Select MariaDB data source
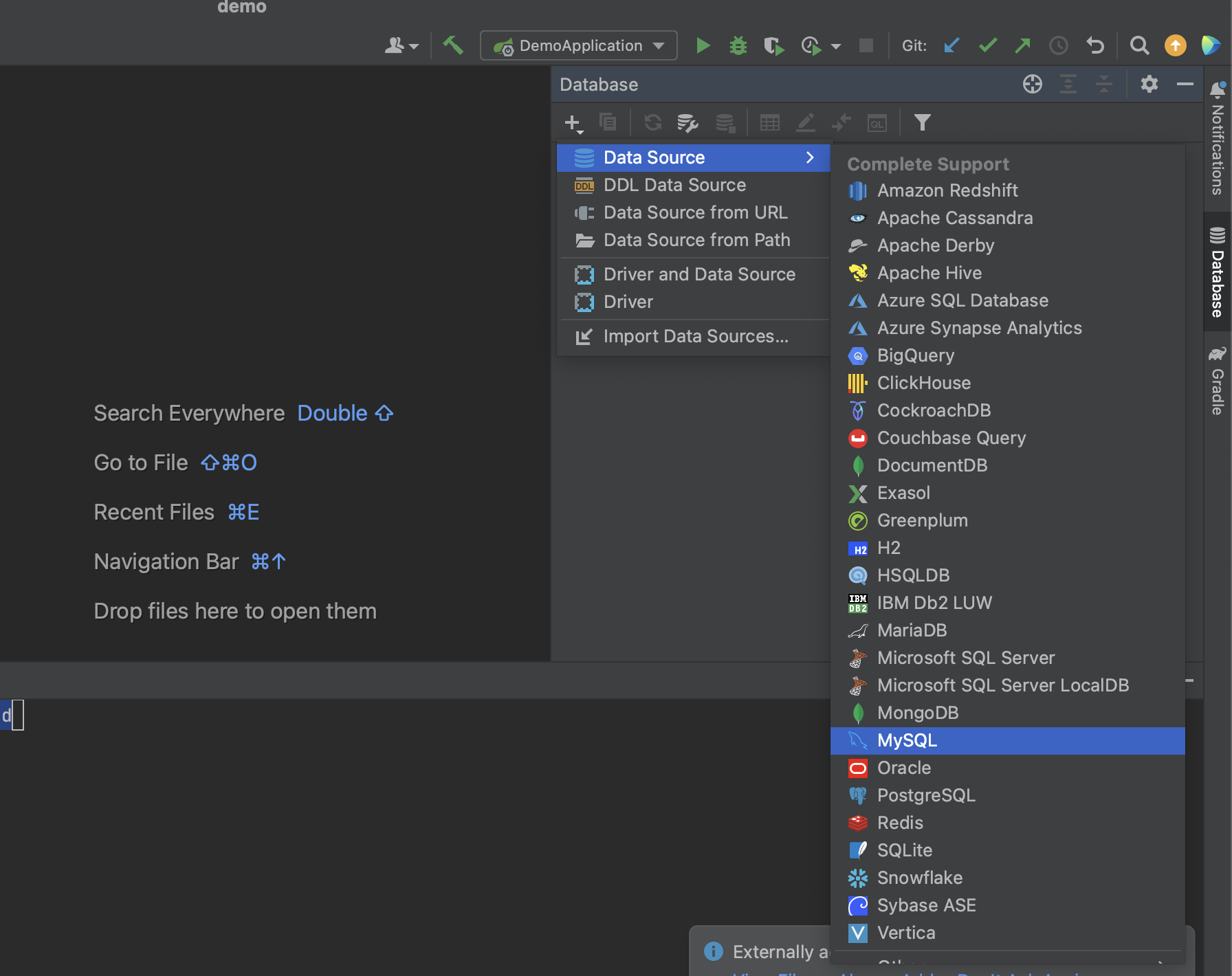The width and height of the screenshot is (1232, 976). click(1008, 630)
